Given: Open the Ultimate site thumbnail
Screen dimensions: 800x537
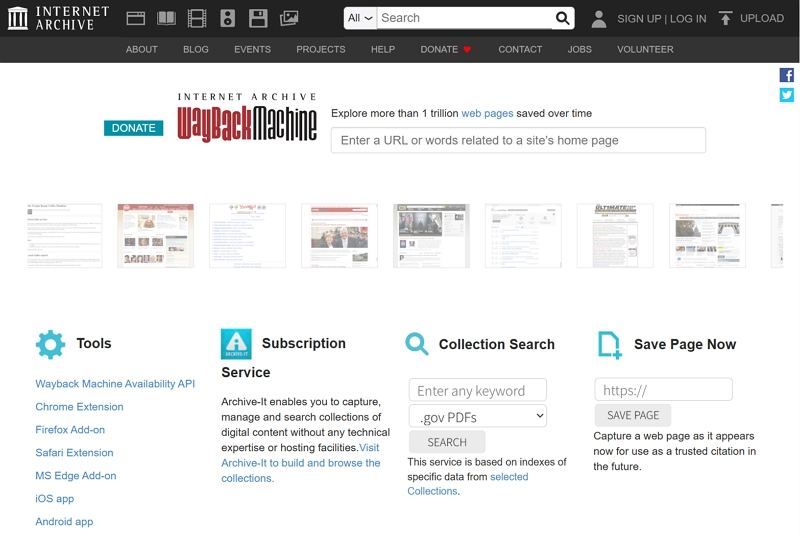Looking at the screenshot, I should click(615, 236).
